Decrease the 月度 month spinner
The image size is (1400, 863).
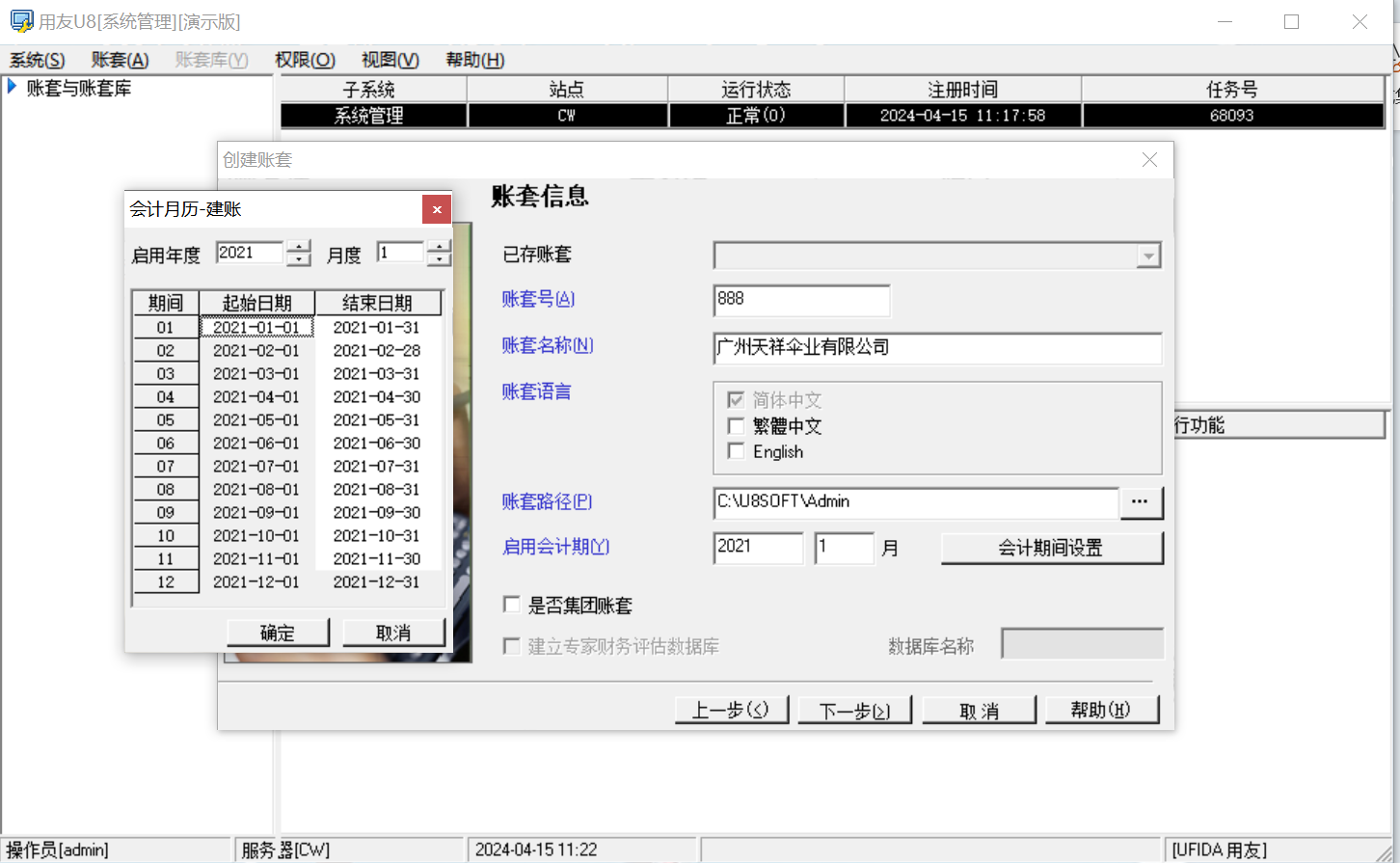pos(439,259)
